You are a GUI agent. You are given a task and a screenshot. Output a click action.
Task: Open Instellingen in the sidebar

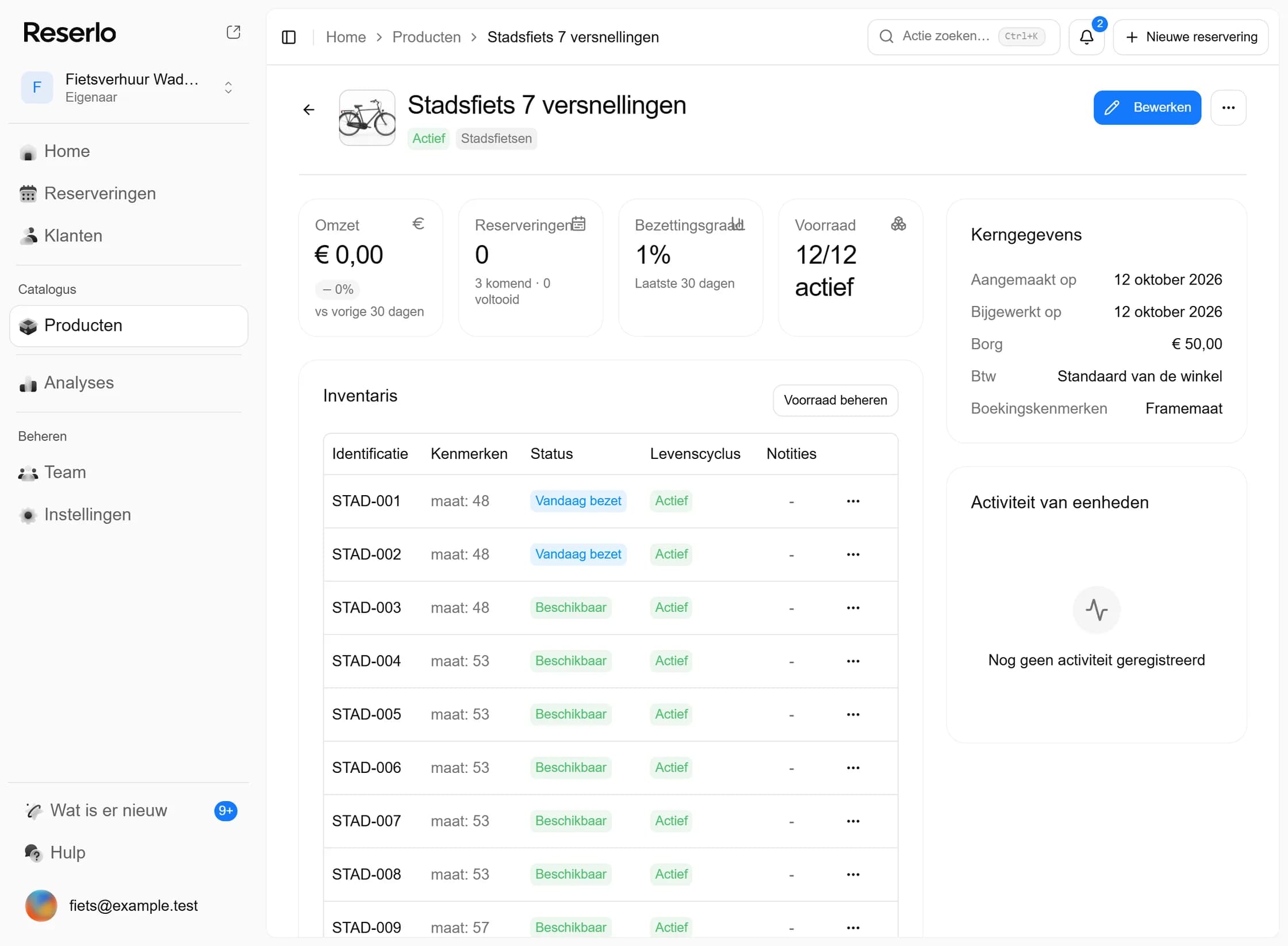pos(129,515)
